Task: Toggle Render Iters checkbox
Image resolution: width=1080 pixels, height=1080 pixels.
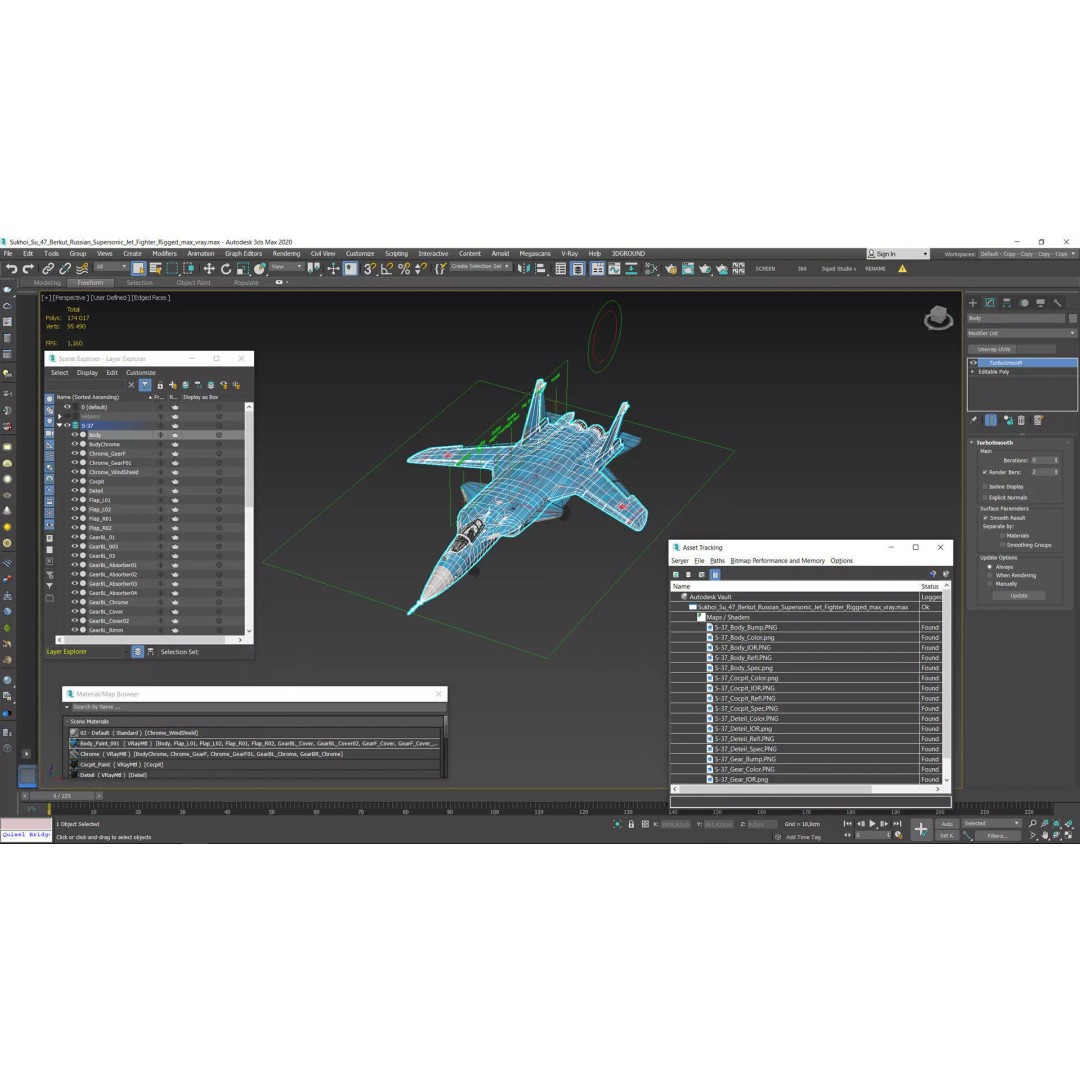Action: point(985,472)
